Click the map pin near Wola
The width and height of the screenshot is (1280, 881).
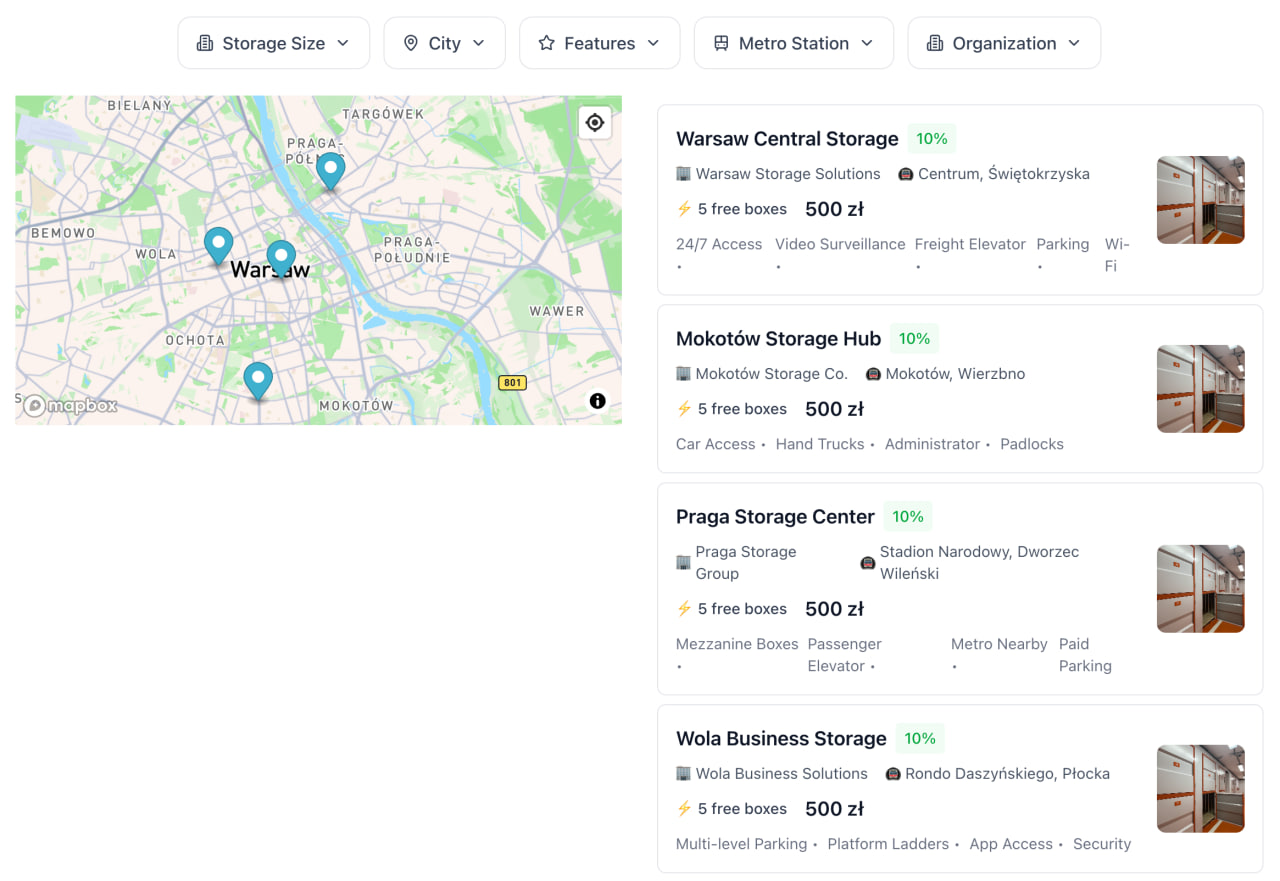point(218,244)
